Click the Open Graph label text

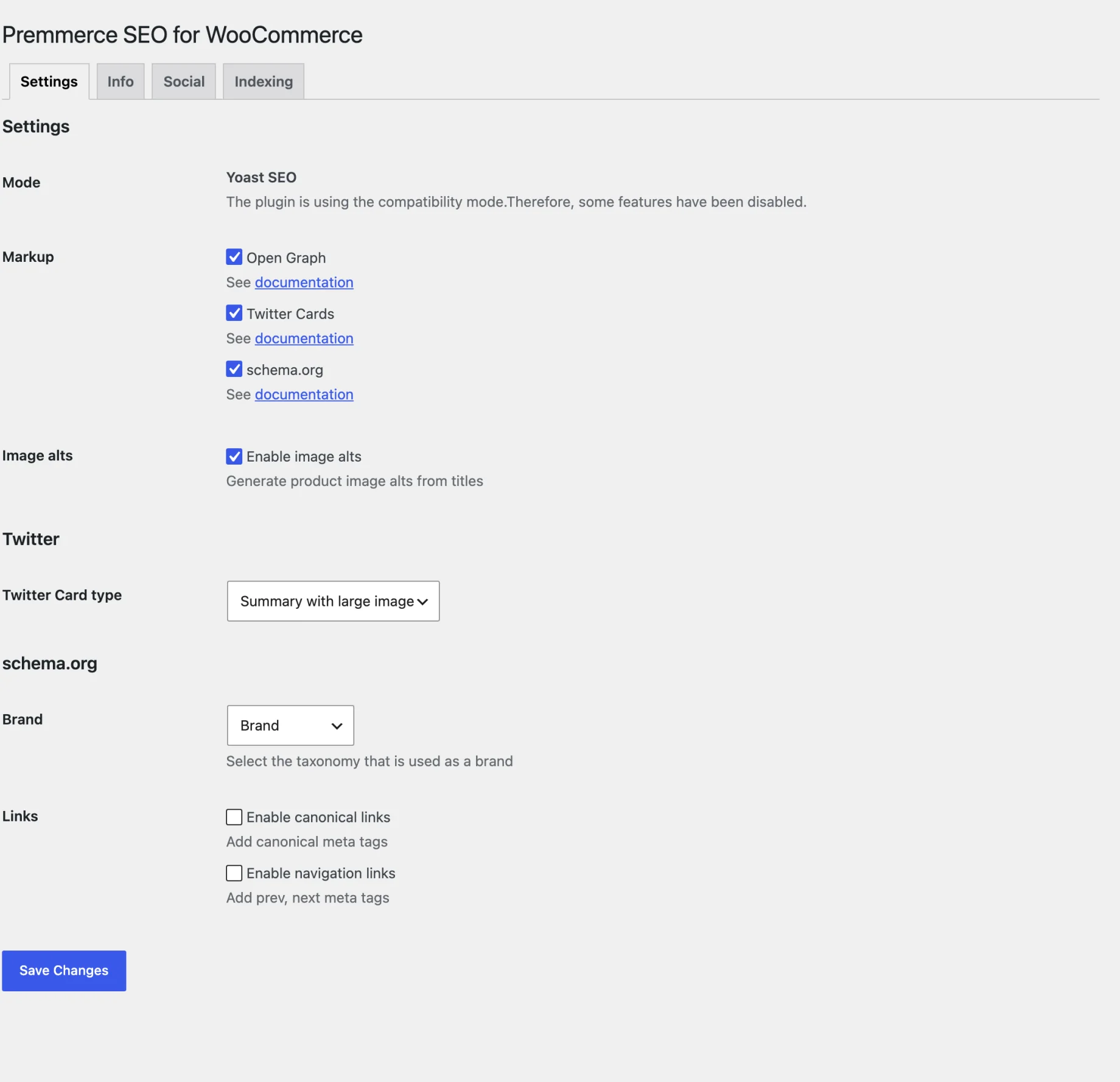(x=286, y=258)
